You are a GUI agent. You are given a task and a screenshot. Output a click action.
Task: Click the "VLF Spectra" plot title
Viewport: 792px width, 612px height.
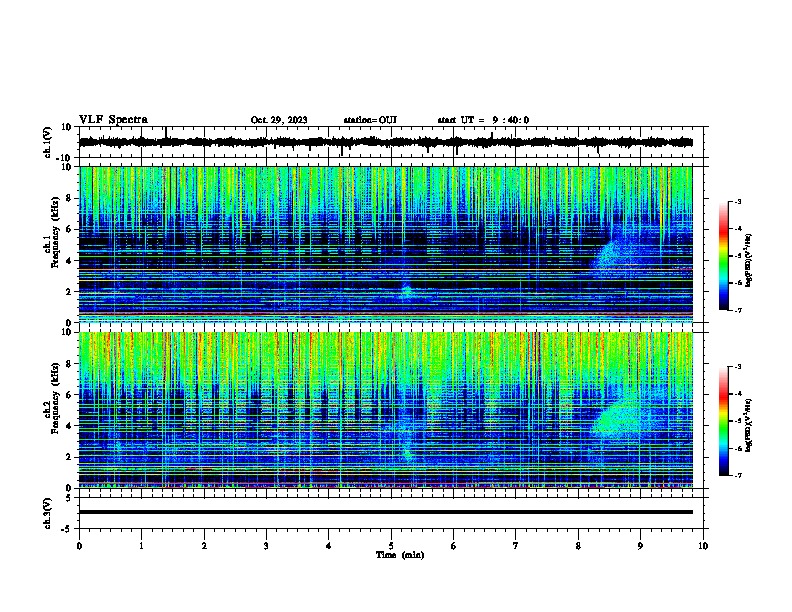[x=113, y=120]
